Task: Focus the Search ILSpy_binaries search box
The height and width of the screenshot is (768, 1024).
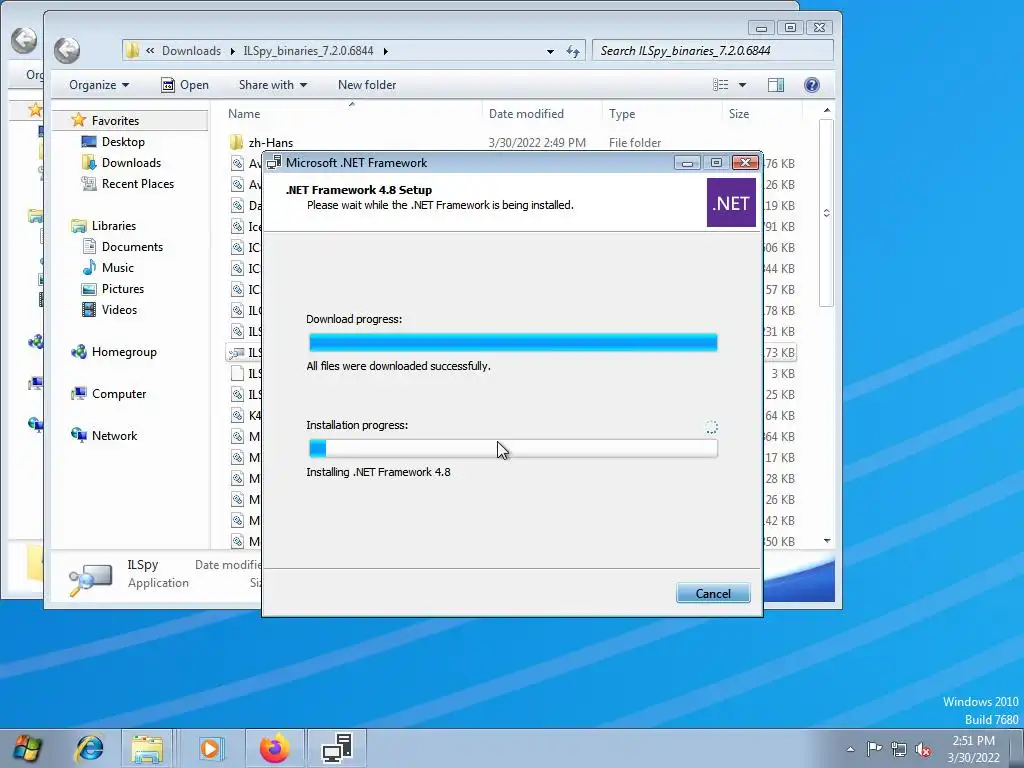Action: coord(712,51)
